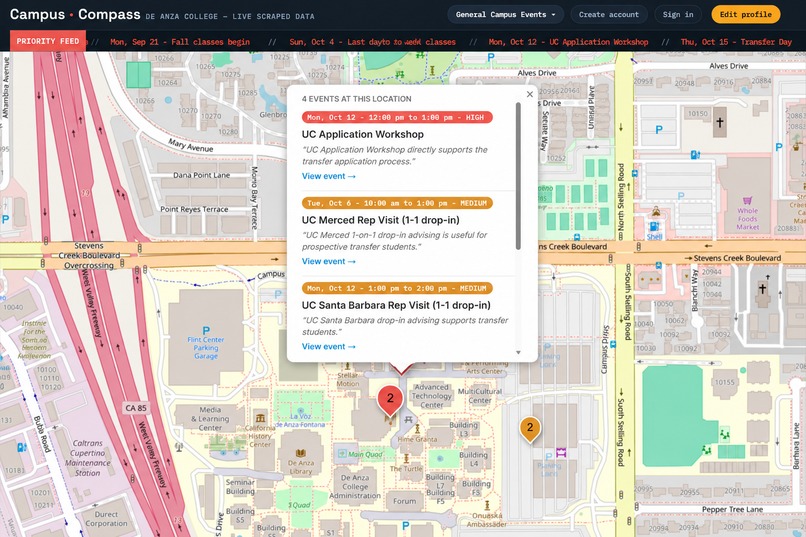806x537 pixels.
Task: Click the MEDIUM badge Mon, Oct 12 1:00 pm
Action: [397, 288]
